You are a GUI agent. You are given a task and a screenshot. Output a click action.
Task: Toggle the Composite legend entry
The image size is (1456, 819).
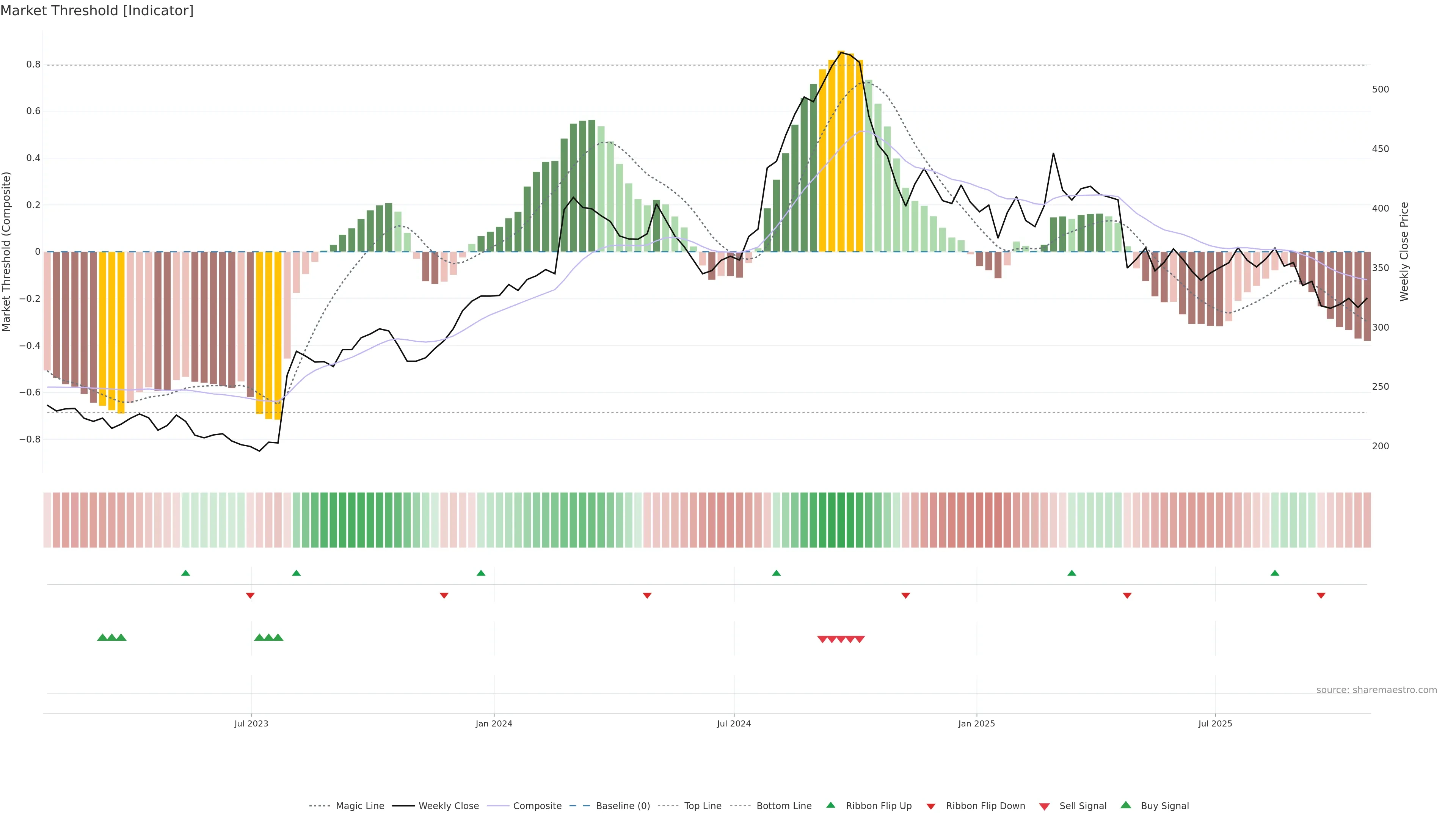click(537, 806)
